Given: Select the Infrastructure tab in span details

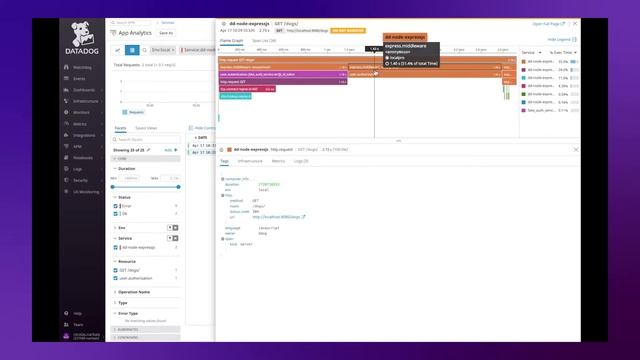Looking at the screenshot, I should point(250,161).
